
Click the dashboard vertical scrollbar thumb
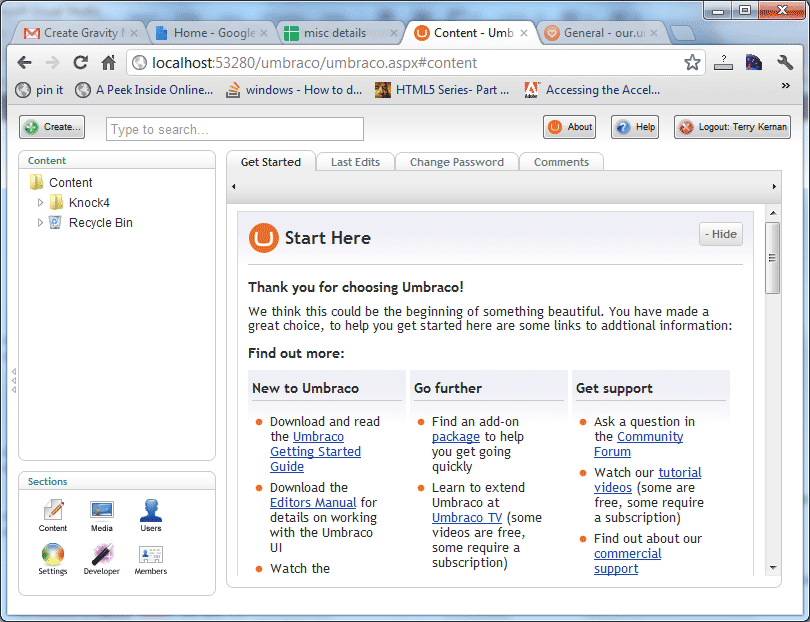(x=772, y=258)
